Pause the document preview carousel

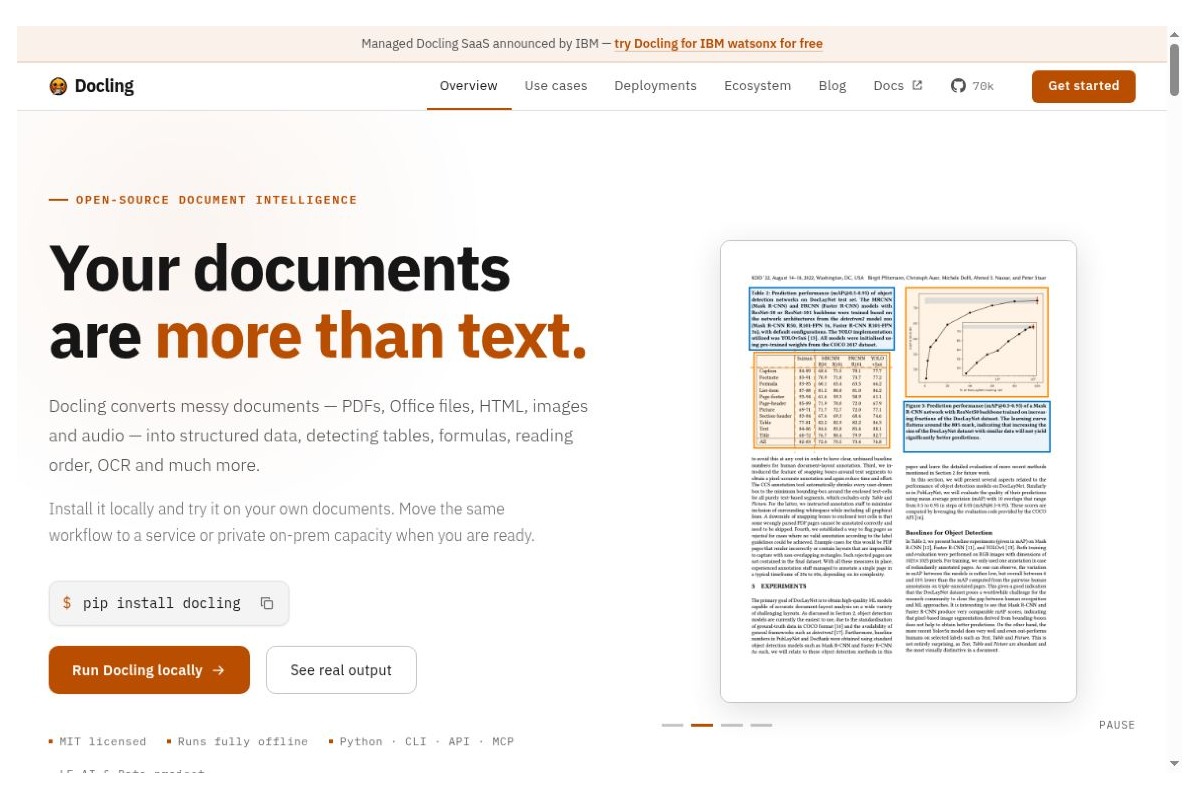(x=1117, y=725)
